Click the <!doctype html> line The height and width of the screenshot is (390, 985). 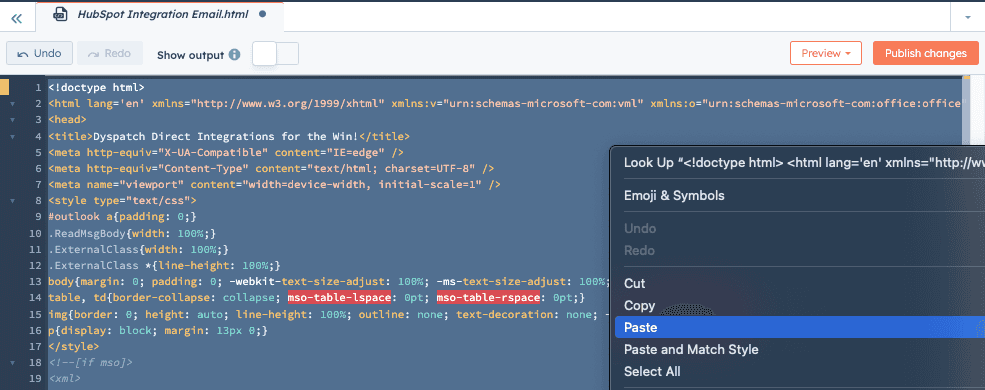pos(96,87)
